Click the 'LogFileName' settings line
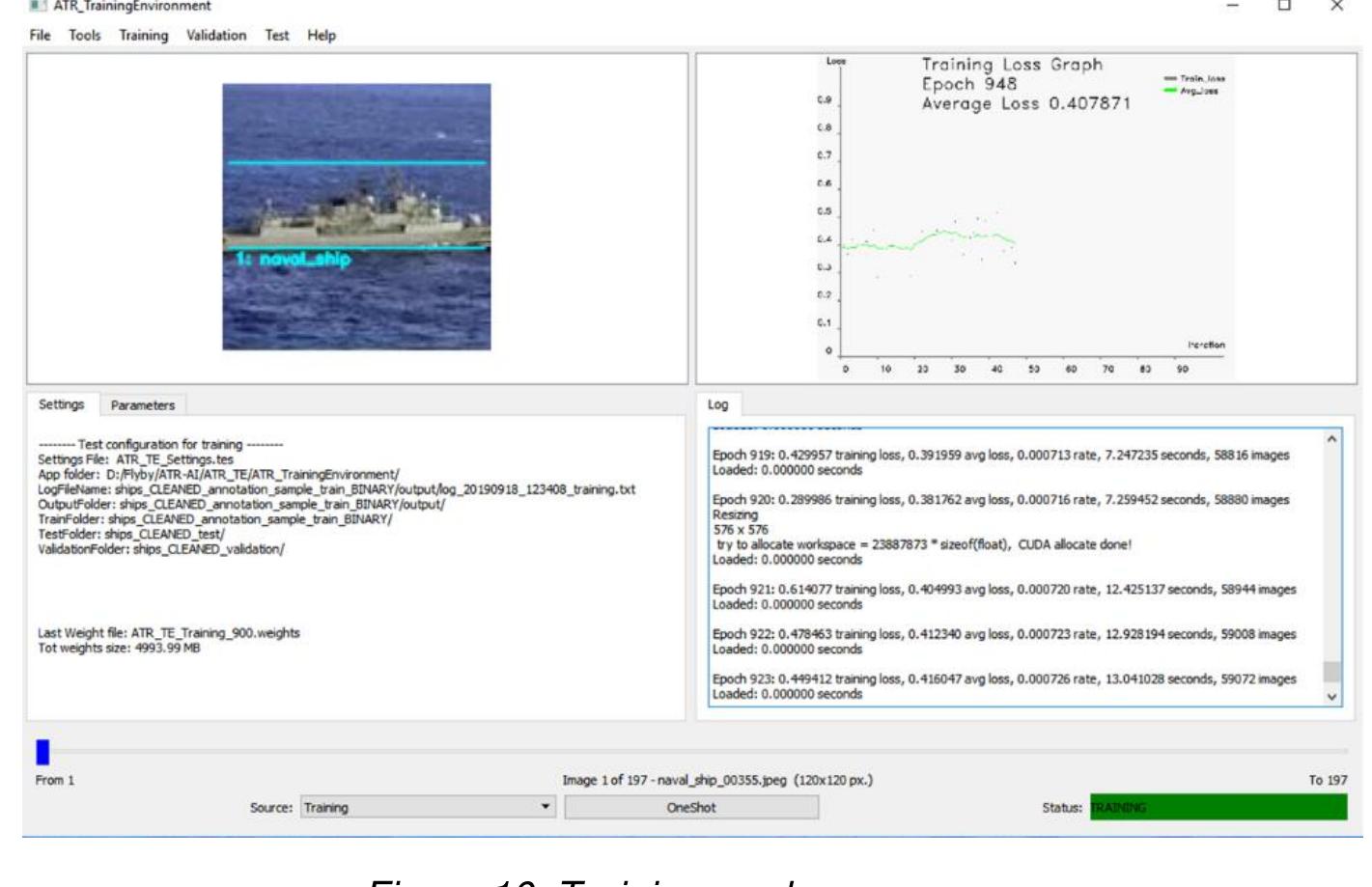The width and height of the screenshot is (1372, 887). [336, 489]
